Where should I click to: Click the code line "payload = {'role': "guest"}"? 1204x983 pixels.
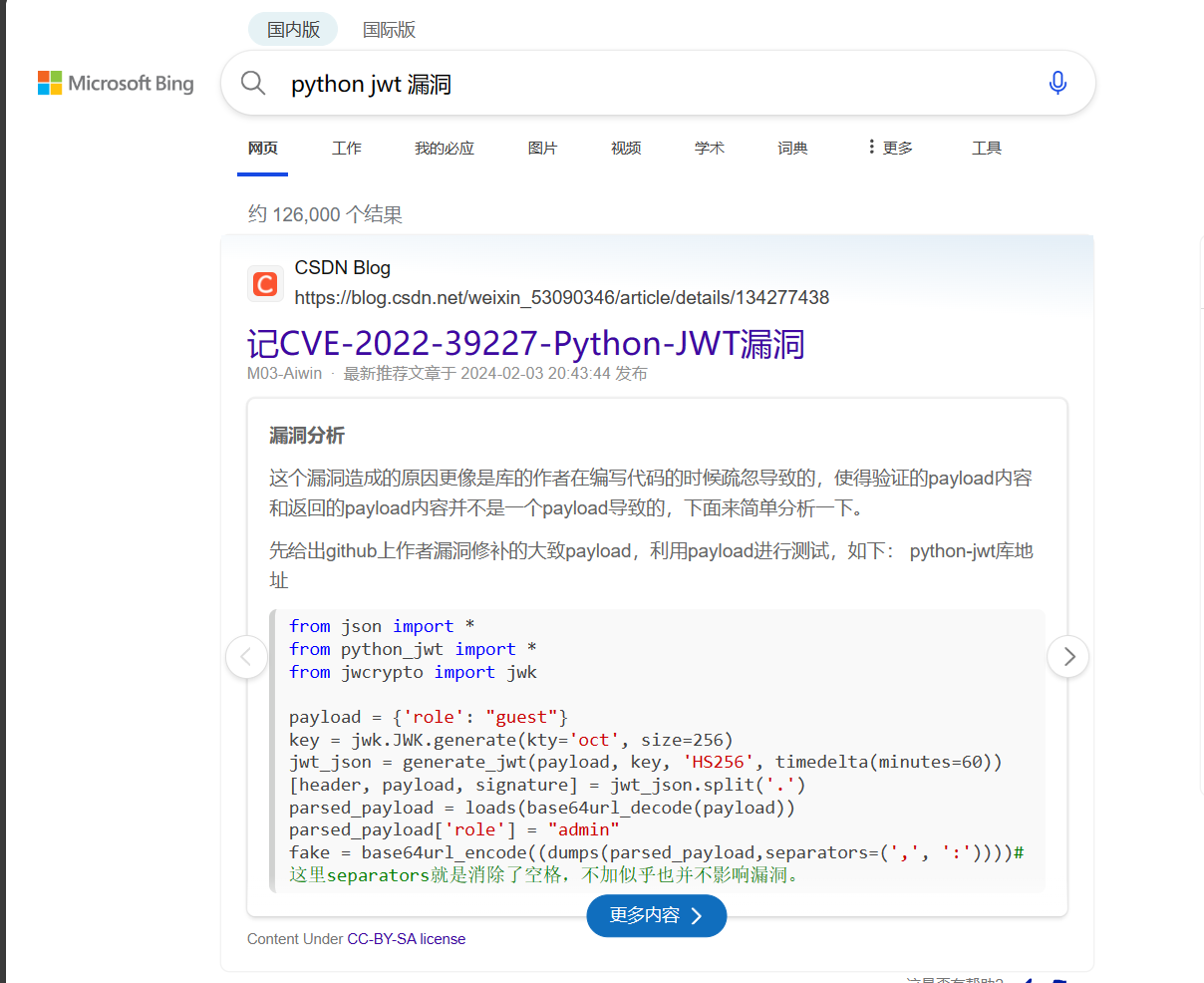pyautogui.click(x=429, y=717)
